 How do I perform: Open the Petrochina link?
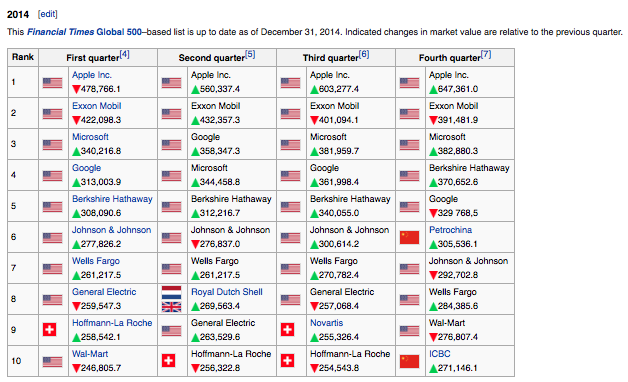pyautogui.click(x=450, y=230)
